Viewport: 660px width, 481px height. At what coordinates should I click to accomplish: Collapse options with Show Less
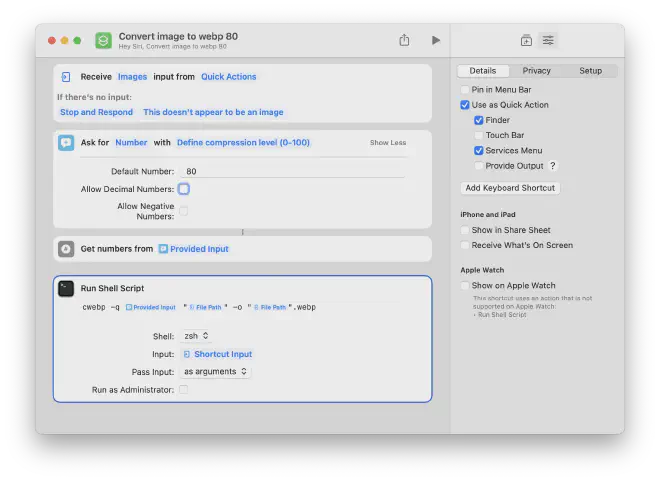[x=388, y=143]
